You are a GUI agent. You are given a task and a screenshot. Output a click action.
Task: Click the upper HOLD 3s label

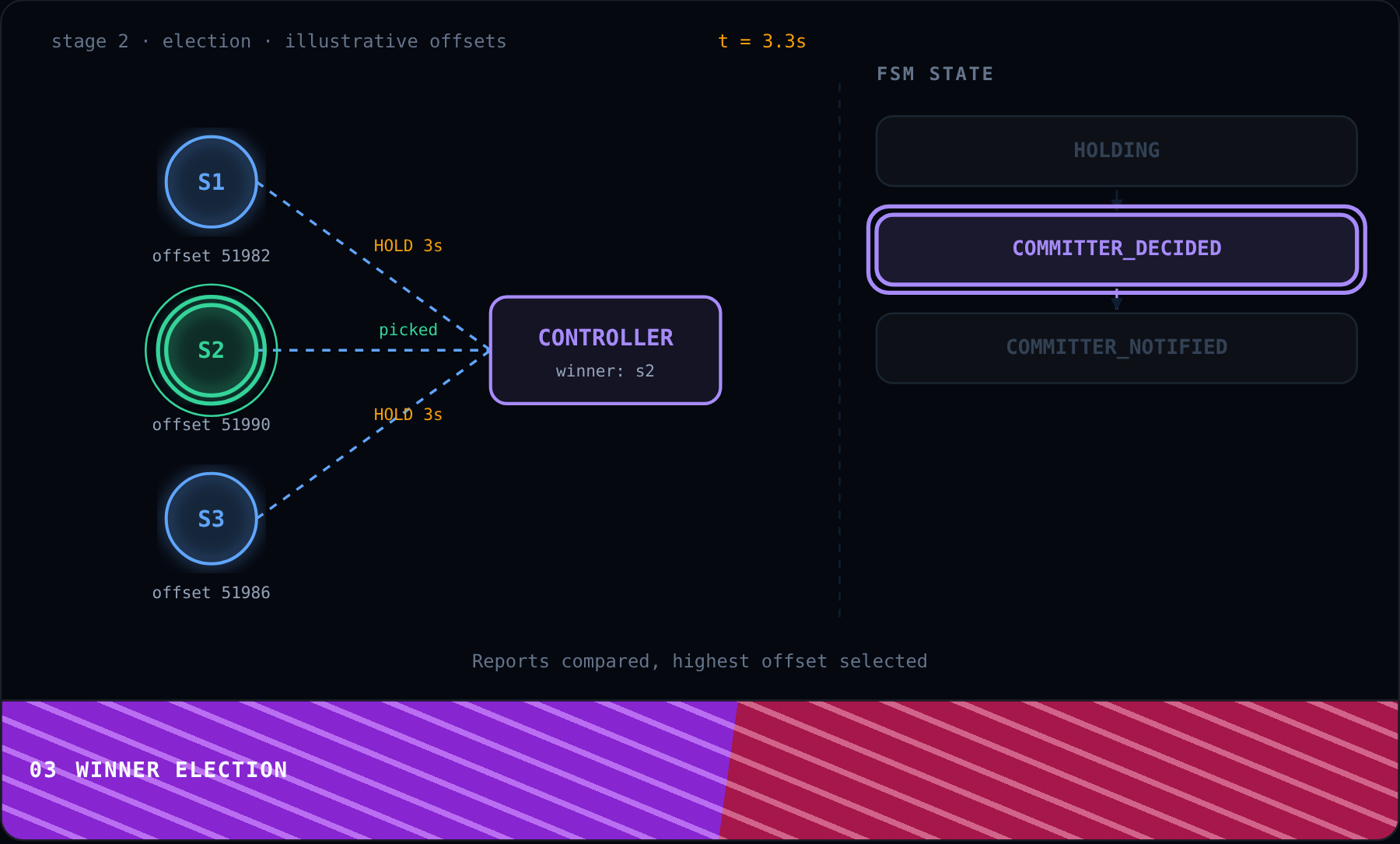(408, 246)
